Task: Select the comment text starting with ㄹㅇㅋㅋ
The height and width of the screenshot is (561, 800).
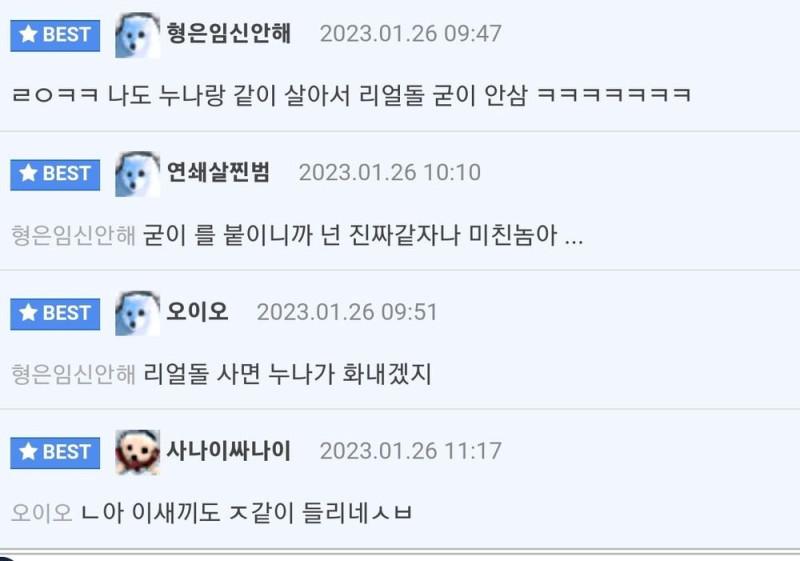Action: click(x=352, y=95)
